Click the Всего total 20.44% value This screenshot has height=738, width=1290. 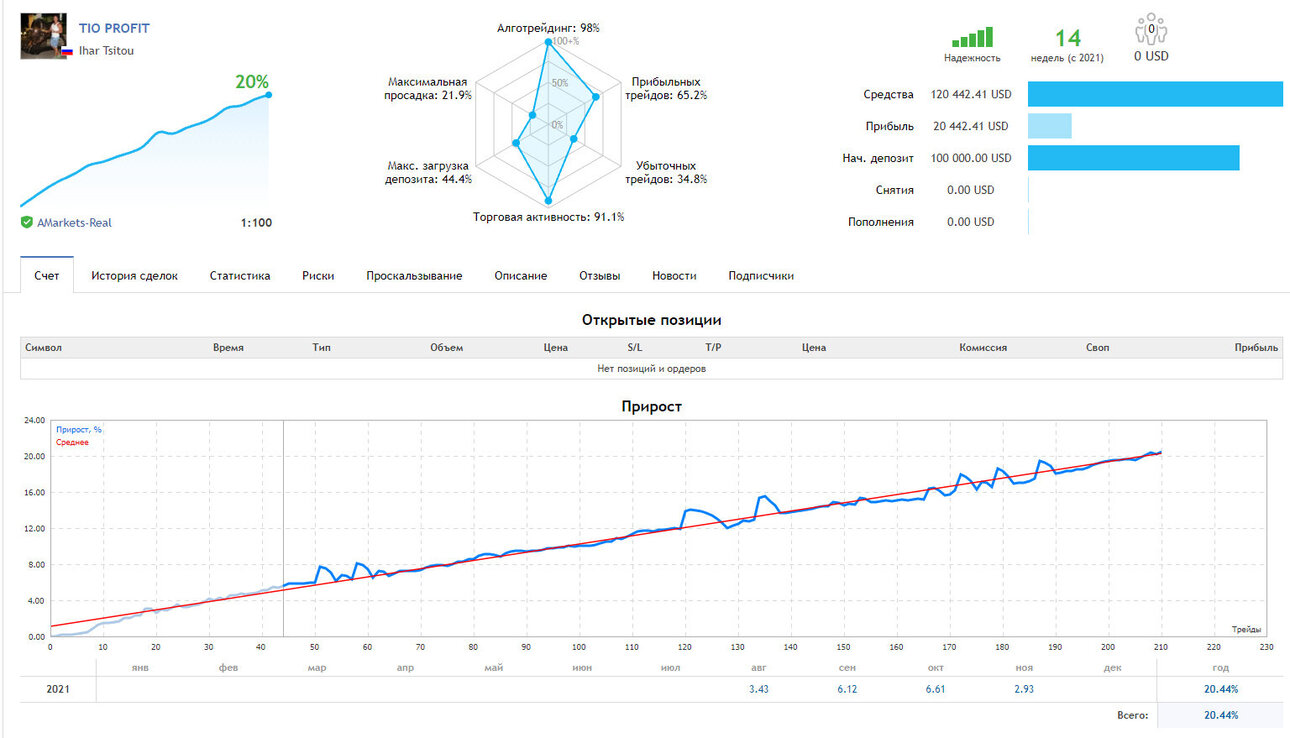1221,716
